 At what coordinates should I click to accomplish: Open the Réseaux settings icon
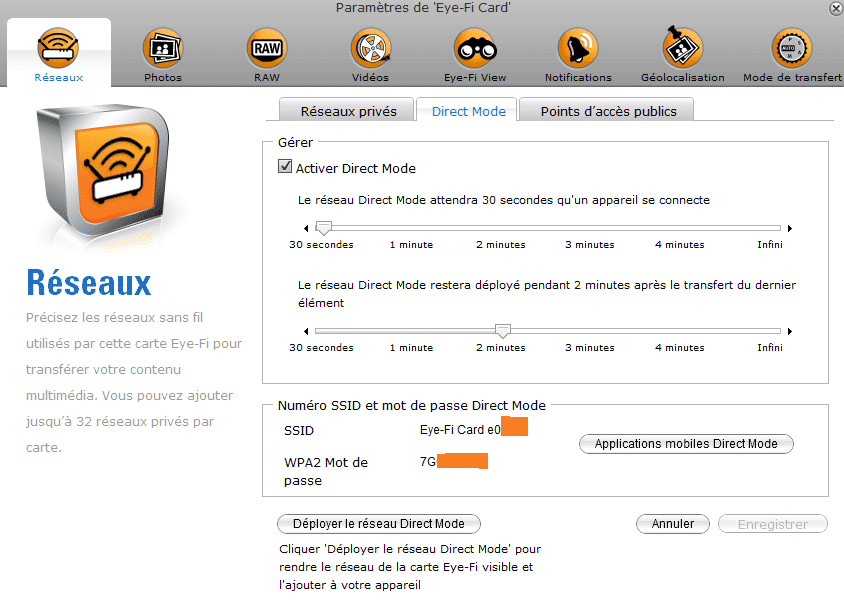click(x=58, y=47)
